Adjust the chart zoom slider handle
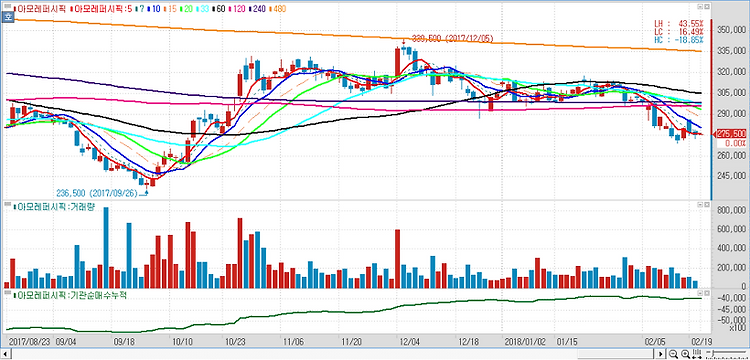The image size is (750, 360). (713, 353)
